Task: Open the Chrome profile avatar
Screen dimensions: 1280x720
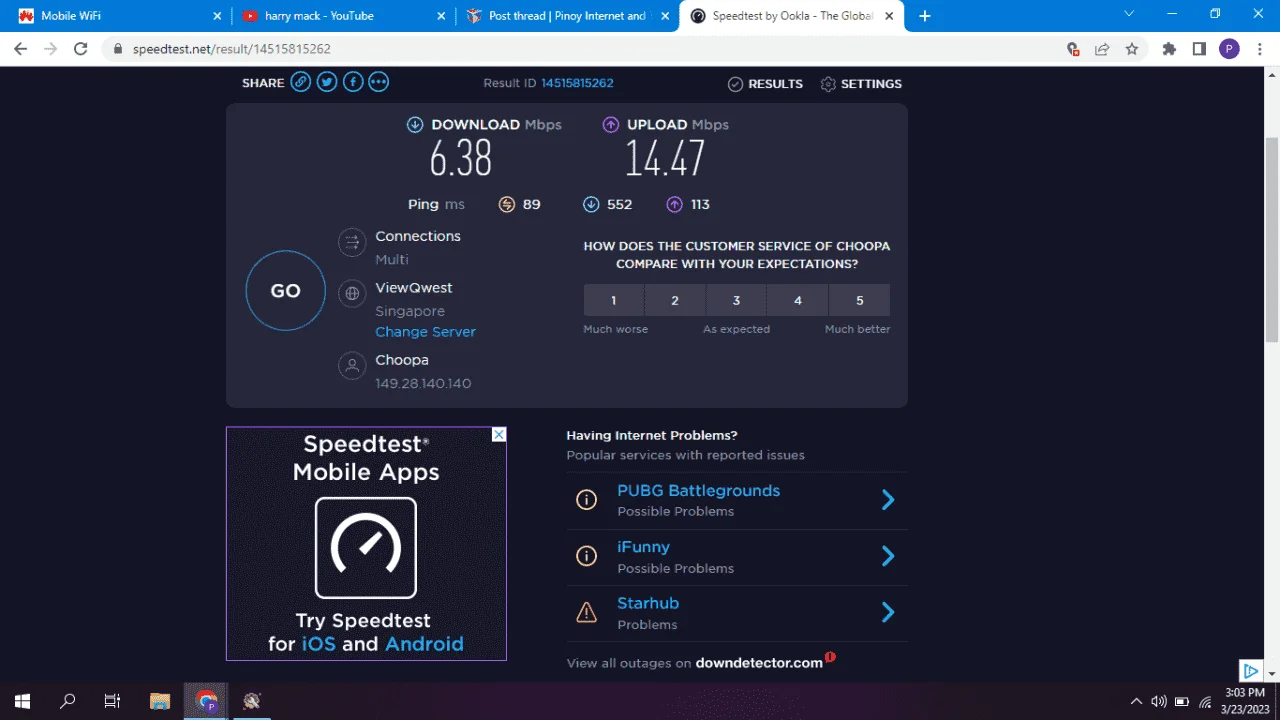Action: [1229, 49]
